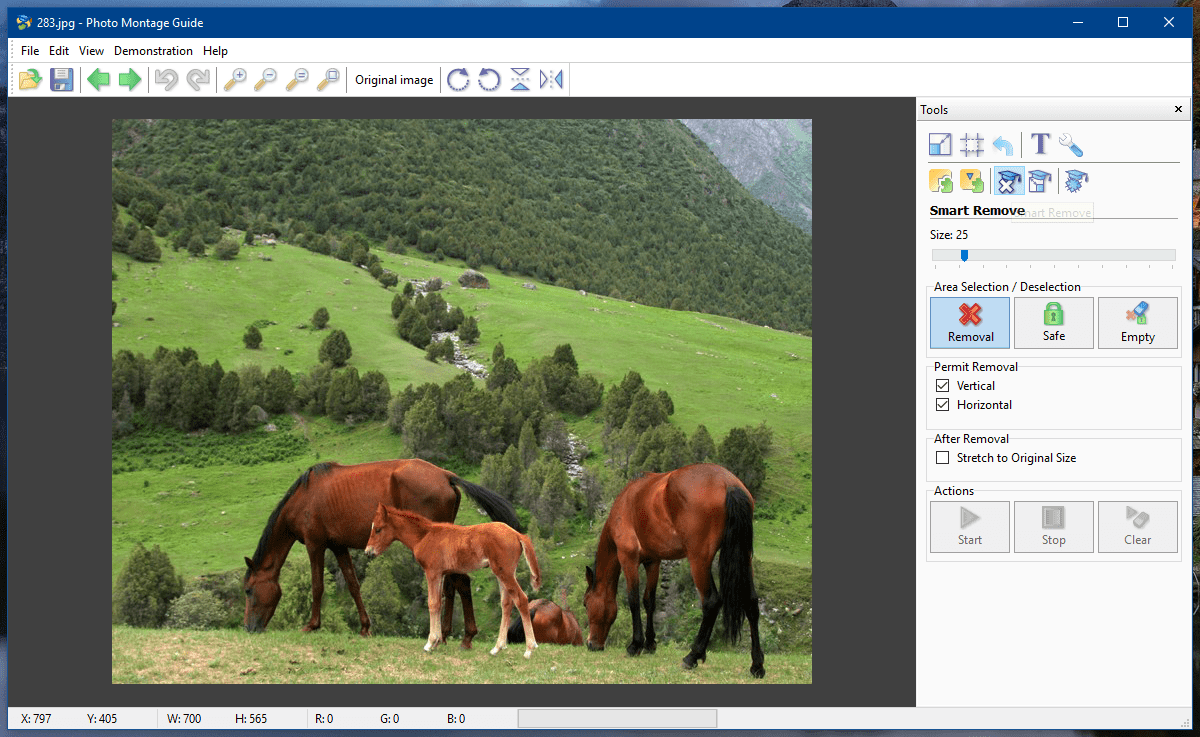Select the Smart Resize graduation-cap tool
The width and height of the screenshot is (1200, 737).
1040,181
